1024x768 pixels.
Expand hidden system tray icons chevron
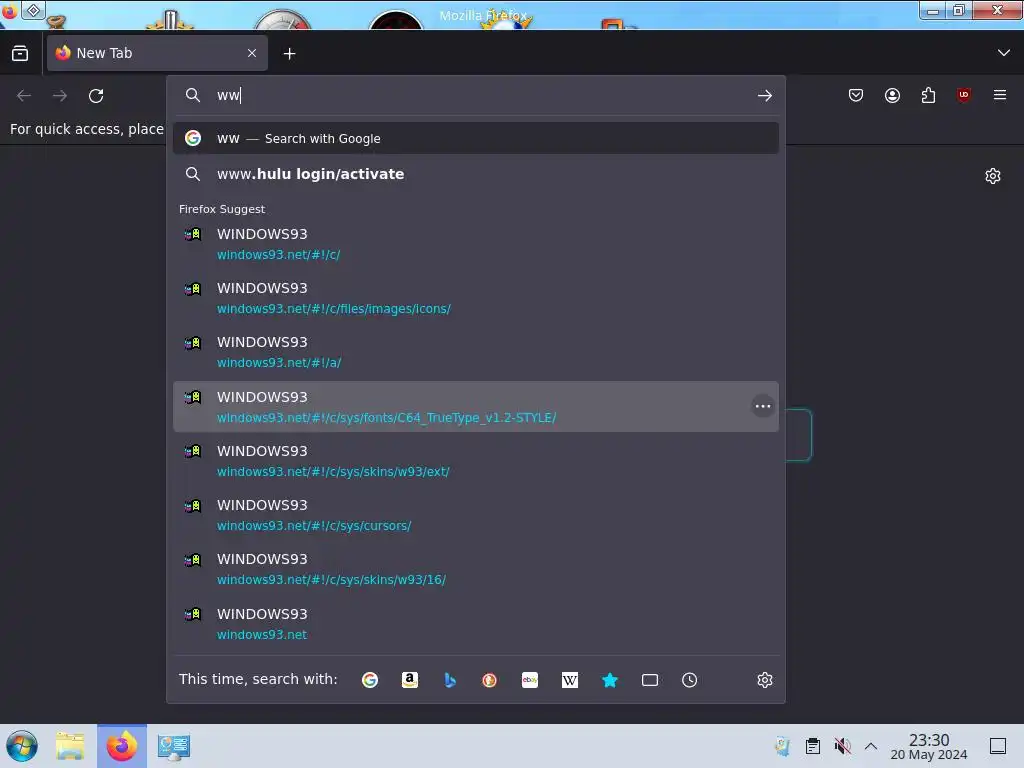871,746
